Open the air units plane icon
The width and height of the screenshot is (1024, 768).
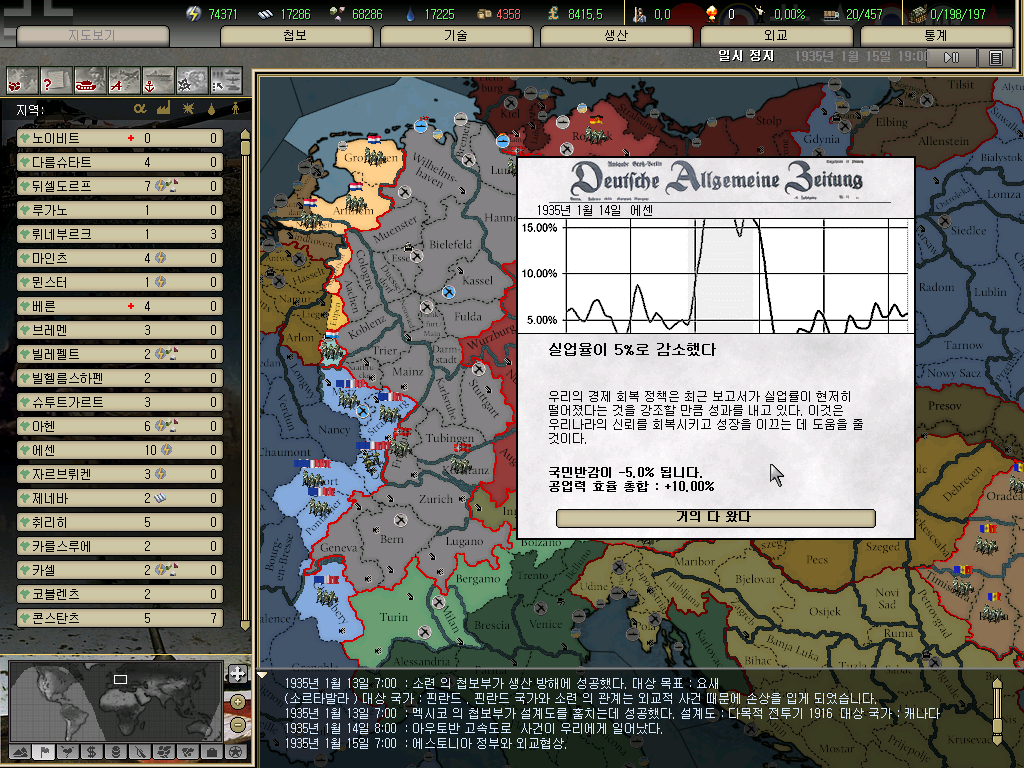(x=124, y=81)
